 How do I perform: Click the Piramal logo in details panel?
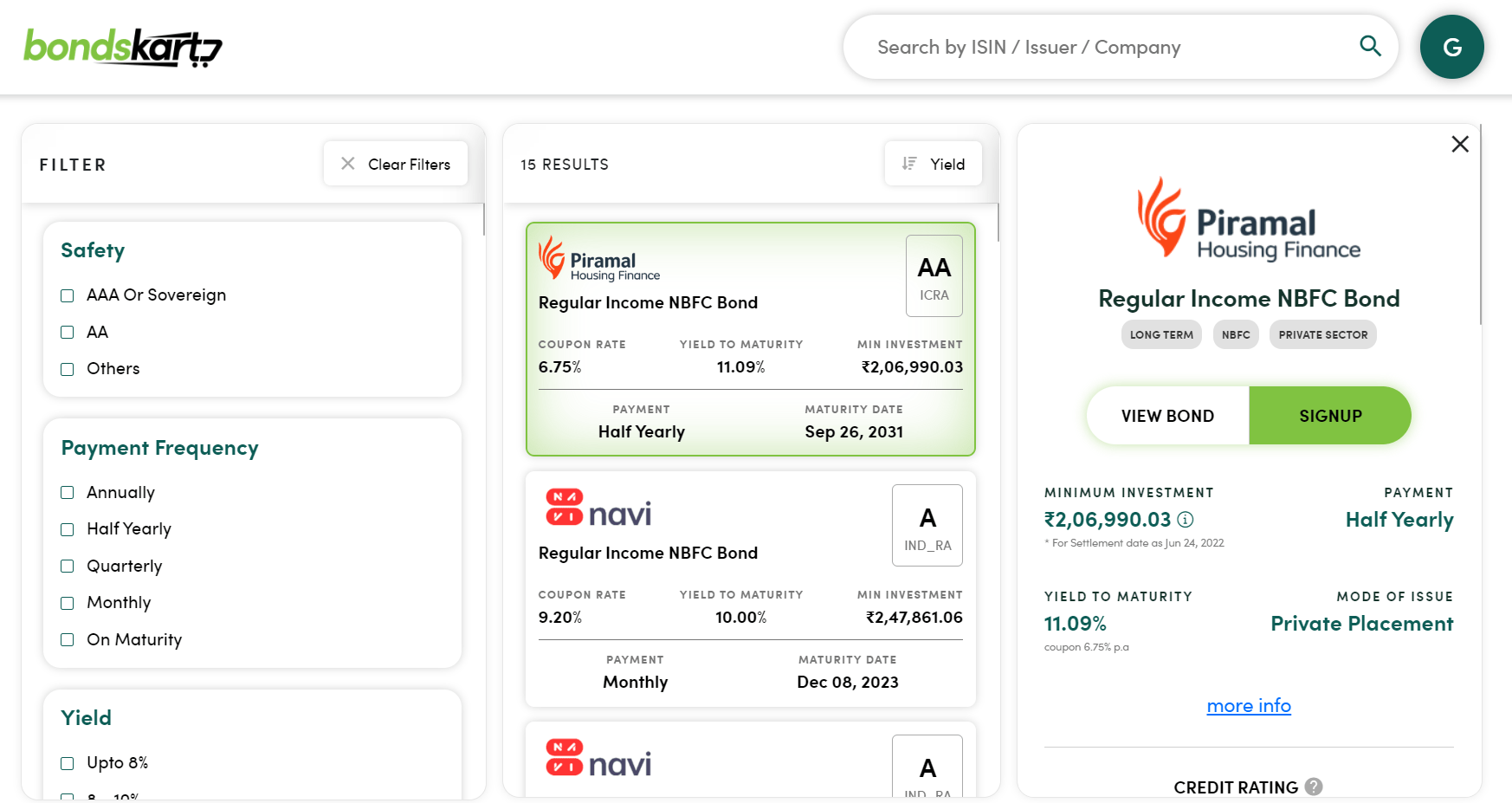(x=1248, y=220)
